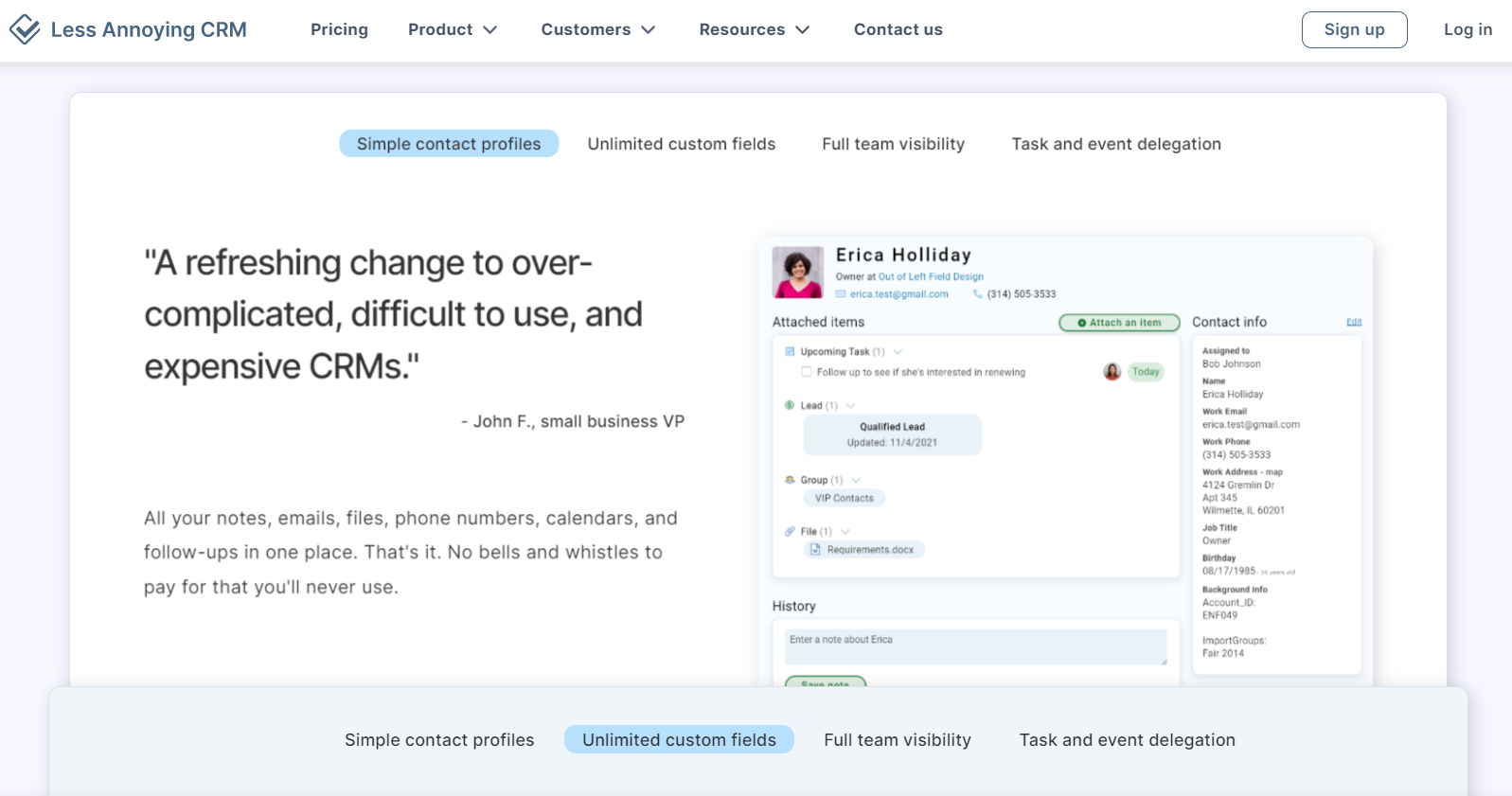Click the Upcoming Task calendar icon

(790, 351)
